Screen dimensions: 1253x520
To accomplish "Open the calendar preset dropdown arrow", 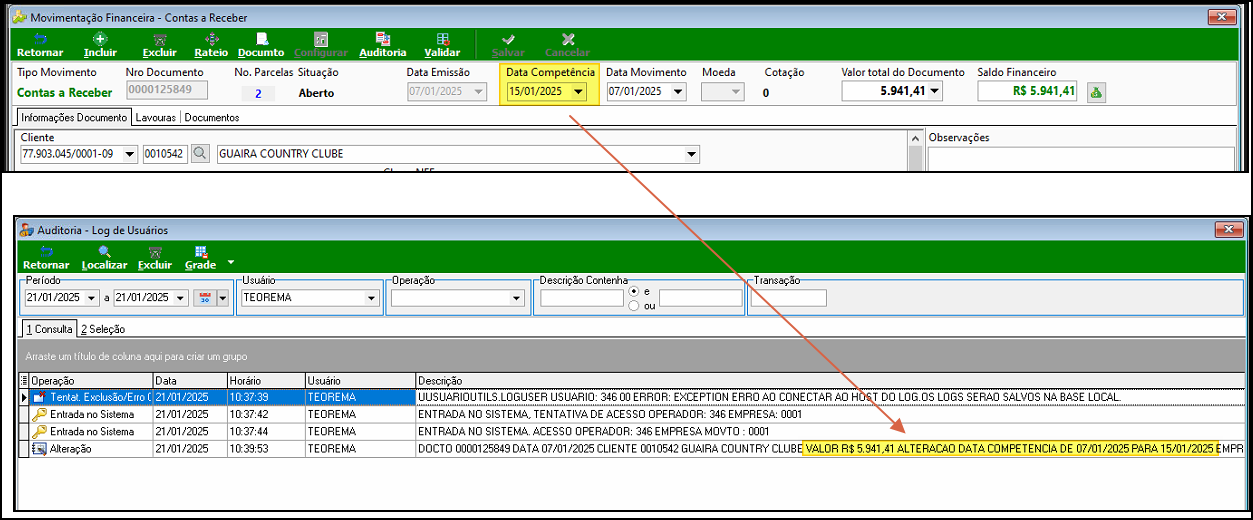I will (221, 298).
